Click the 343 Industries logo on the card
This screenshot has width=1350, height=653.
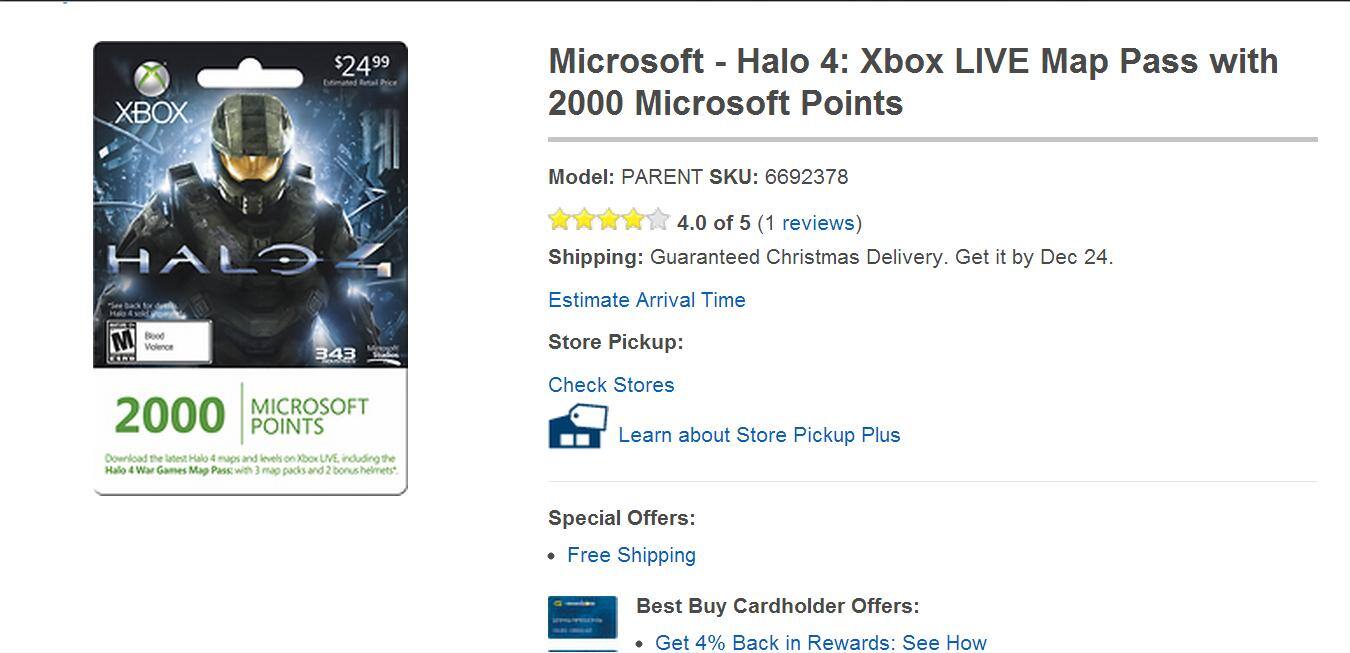coord(335,354)
